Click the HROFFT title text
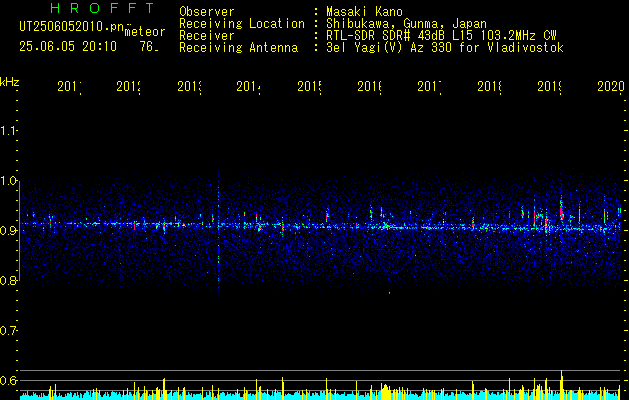 pos(102,8)
